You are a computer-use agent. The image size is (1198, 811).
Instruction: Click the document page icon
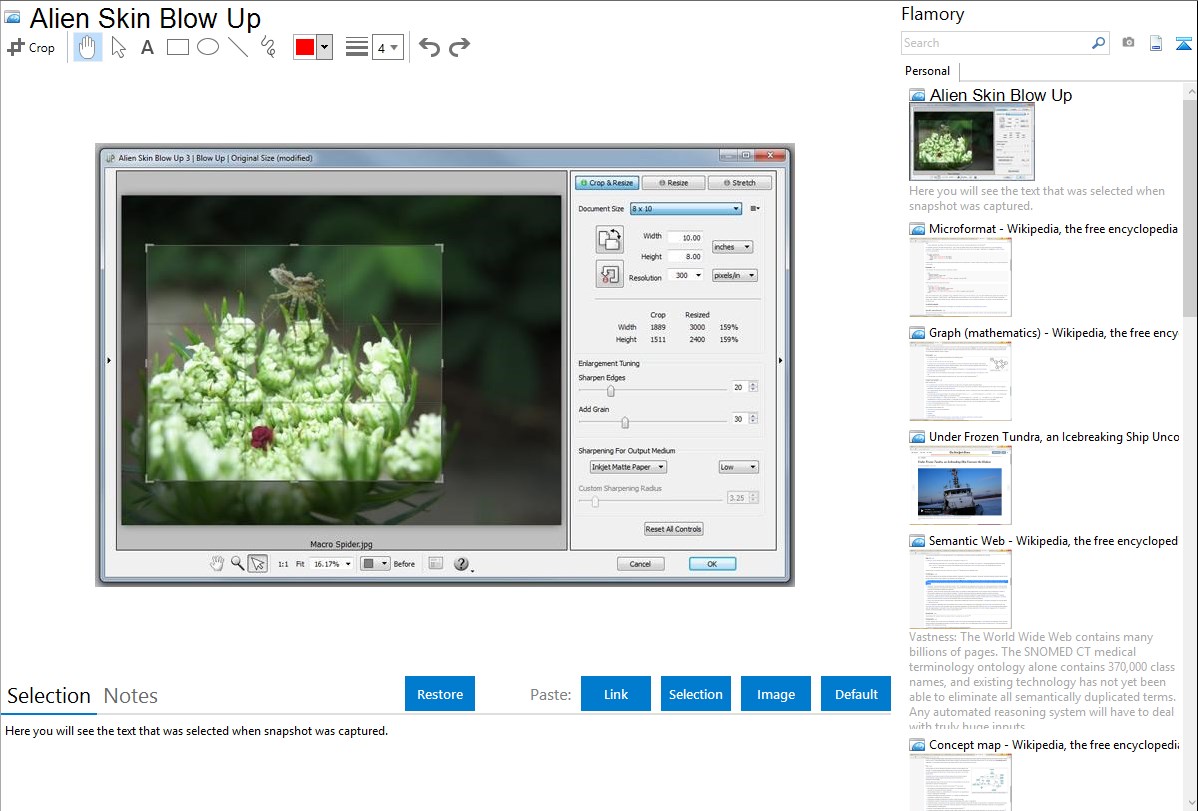point(1155,44)
